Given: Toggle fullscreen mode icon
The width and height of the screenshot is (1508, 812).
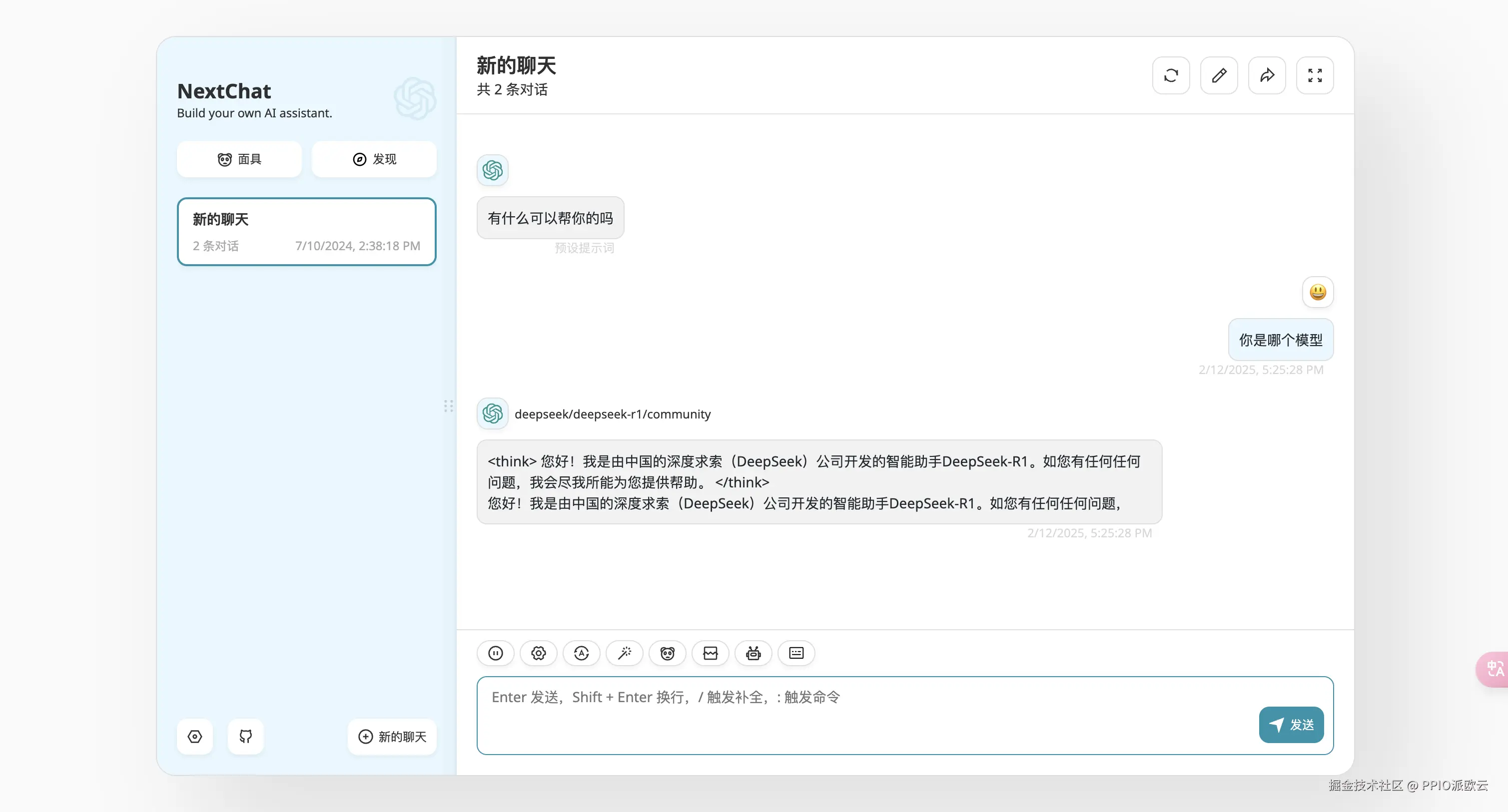Looking at the screenshot, I should [1315, 75].
